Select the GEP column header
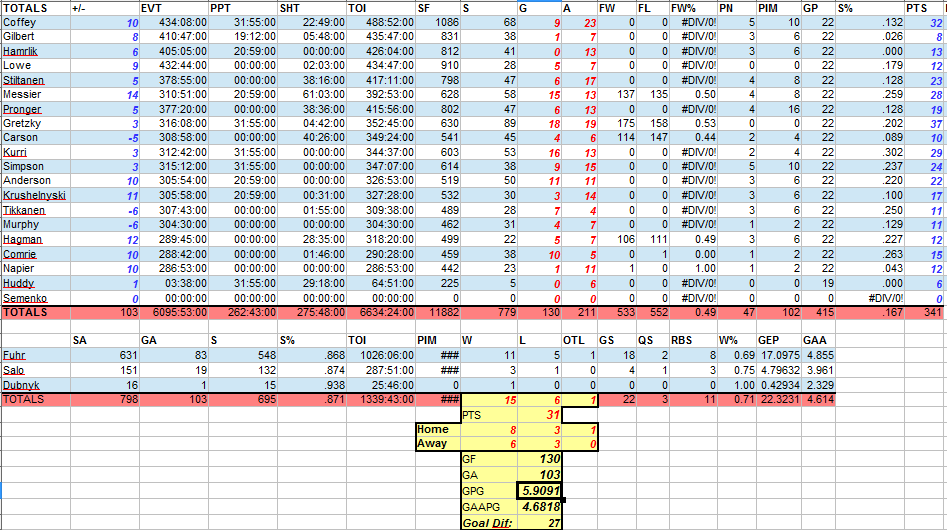Image resolution: width=947 pixels, height=530 pixels. click(779, 340)
